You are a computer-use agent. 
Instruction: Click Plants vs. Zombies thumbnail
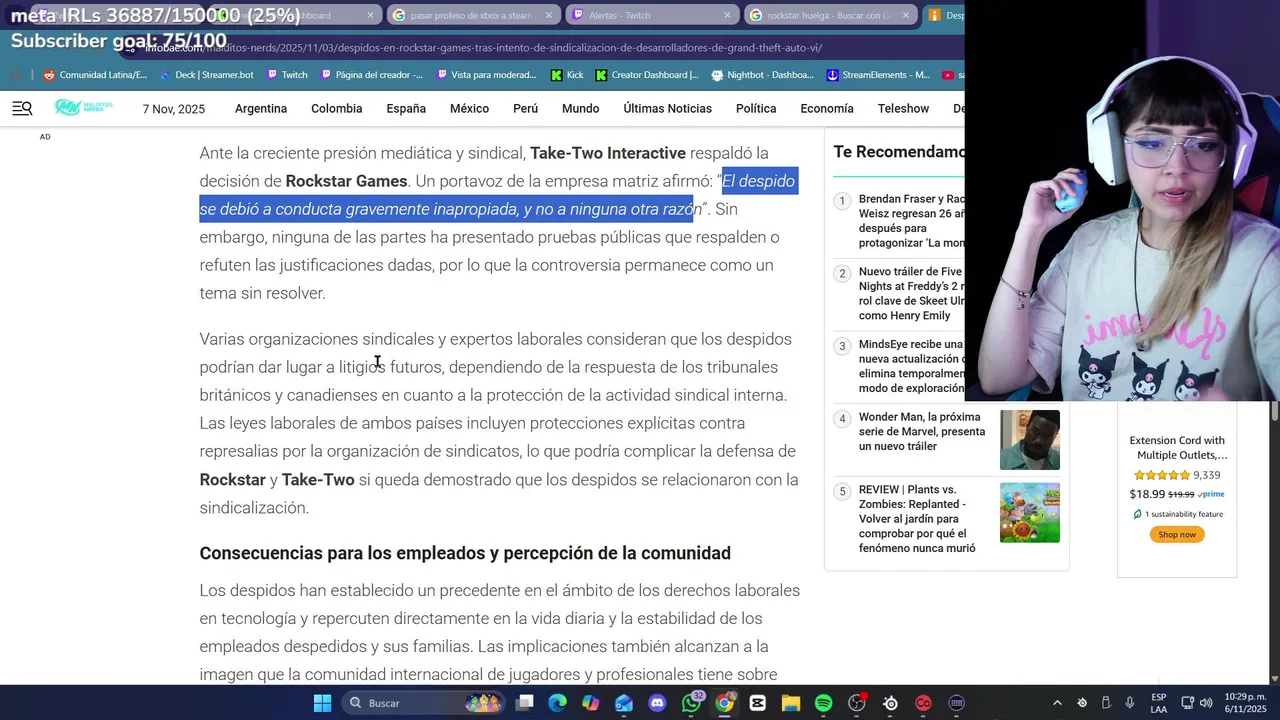[x=1030, y=513]
